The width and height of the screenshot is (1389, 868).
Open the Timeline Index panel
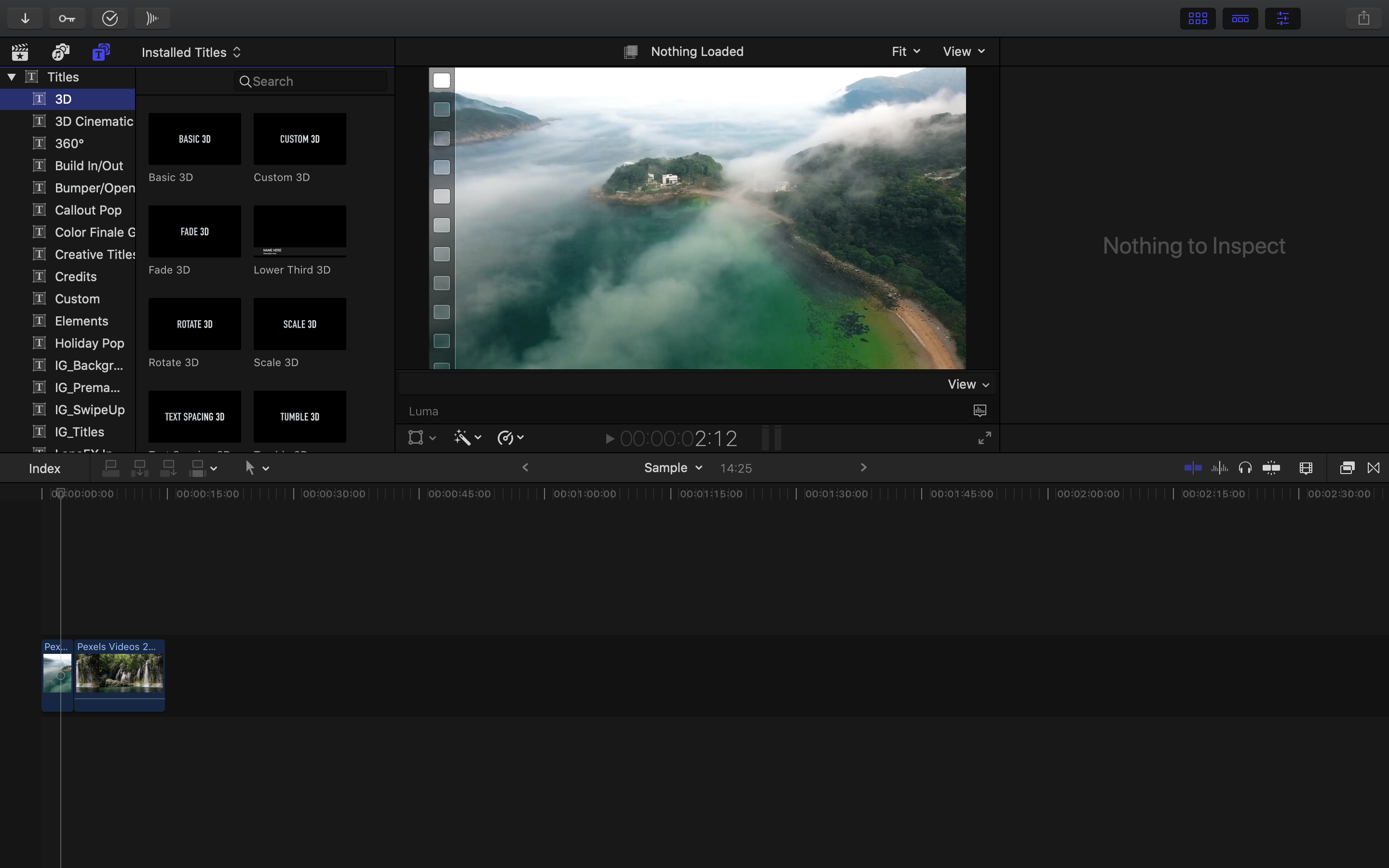44,468
